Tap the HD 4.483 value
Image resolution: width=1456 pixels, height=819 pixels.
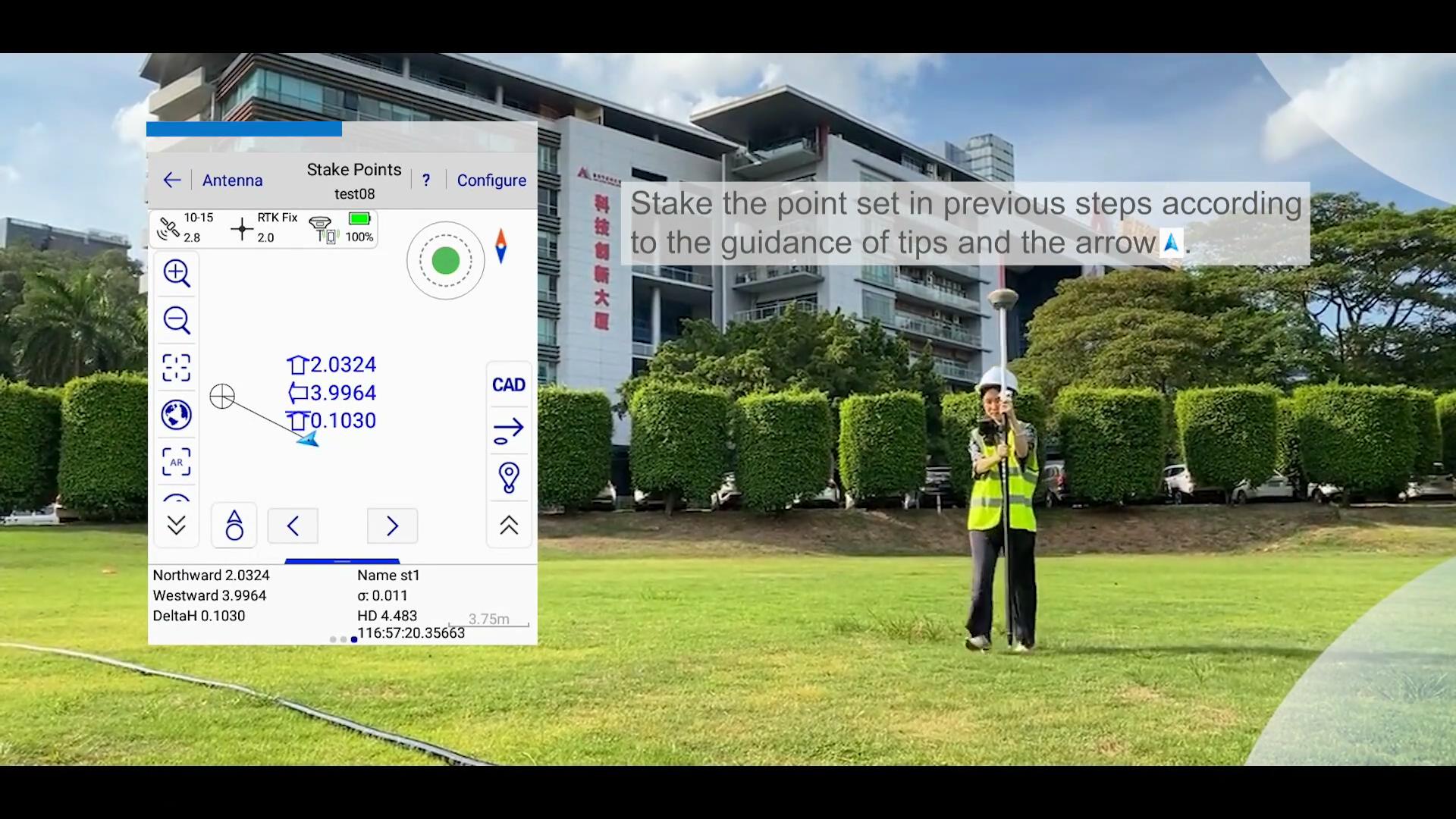(387, 617)
